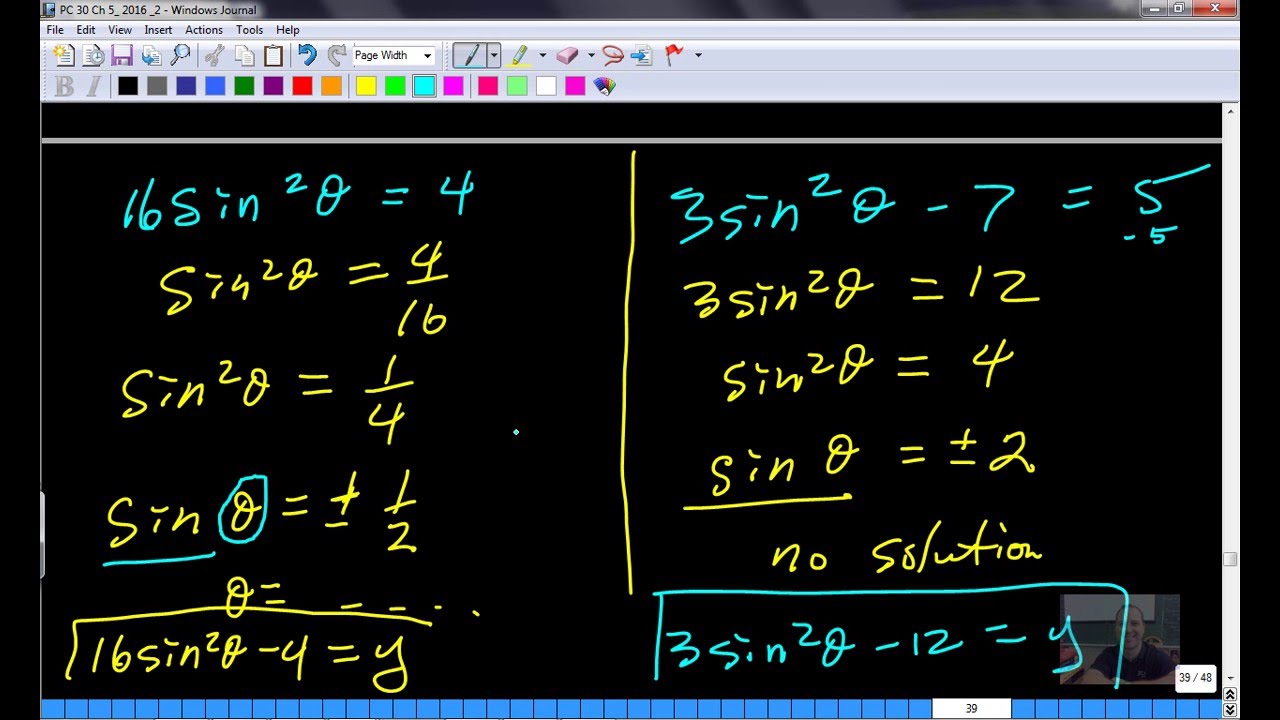Click the Redo arrow icon
Viewport: 1280px width, 720px height.
(337, 56)
